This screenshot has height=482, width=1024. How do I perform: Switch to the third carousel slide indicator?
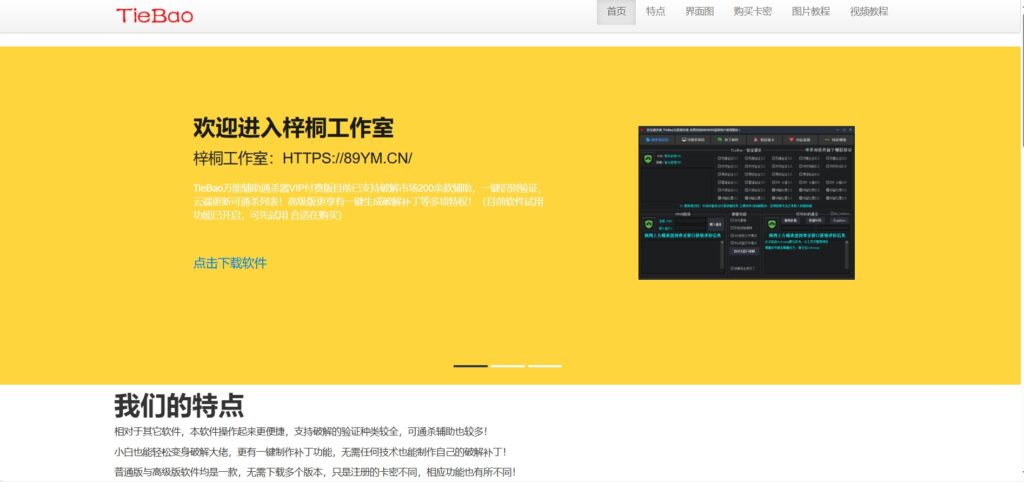point(545,366)
